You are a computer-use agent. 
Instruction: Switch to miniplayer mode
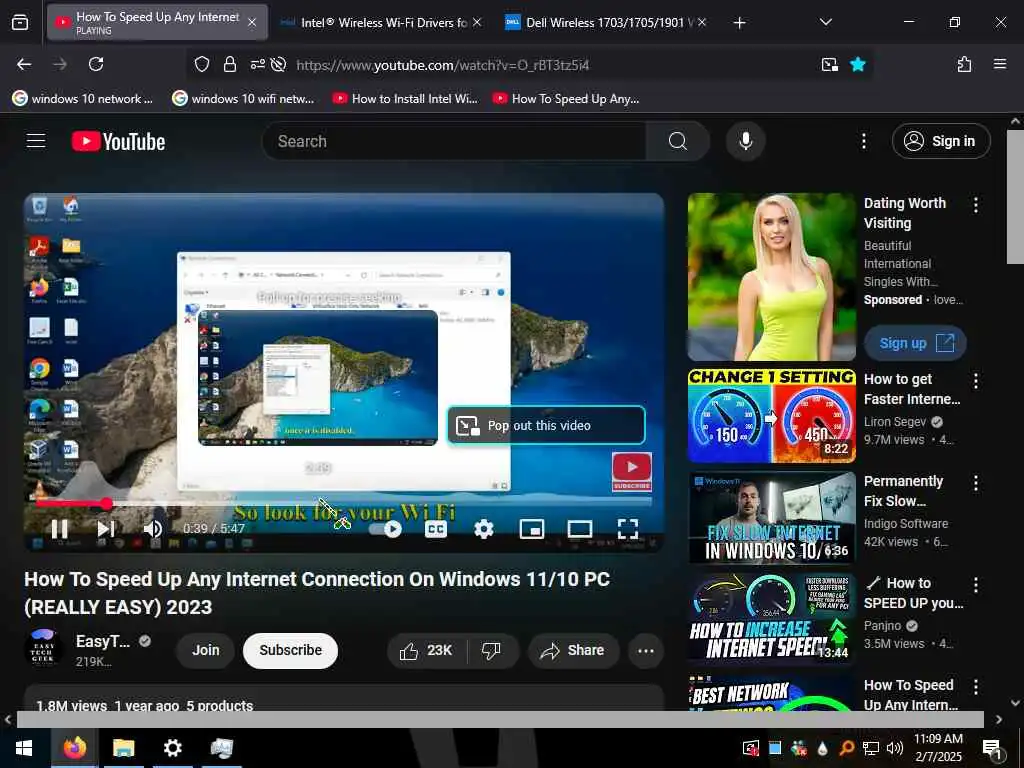[532, 529]
